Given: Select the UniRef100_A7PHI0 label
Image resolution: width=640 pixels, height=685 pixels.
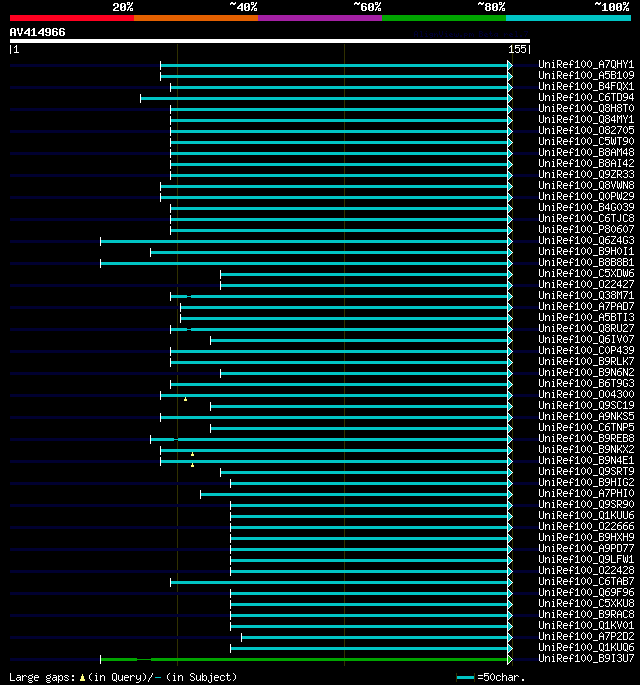Looking at the screenshot, I should click(x=586, y=493).
